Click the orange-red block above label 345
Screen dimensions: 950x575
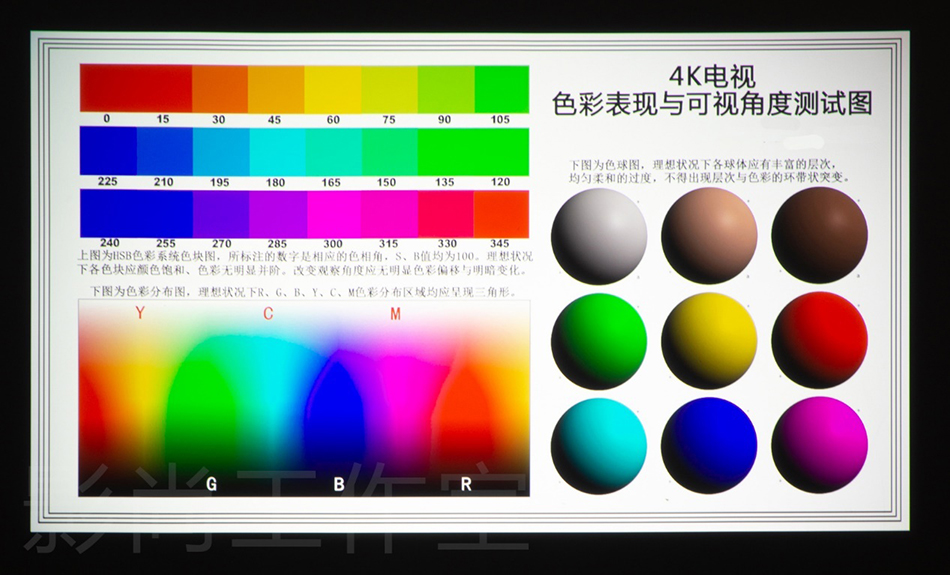(x=501, y=213)
